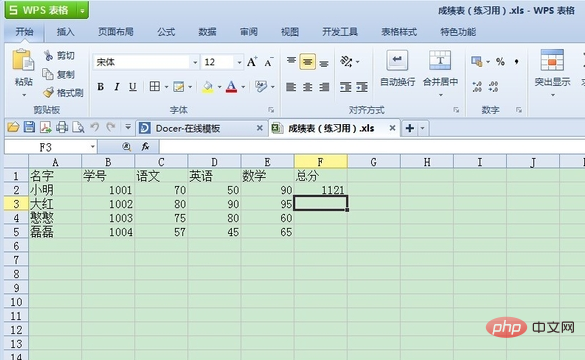Click the export to PDF icon
This screenshot has width=585, height=360.
click(x=46, y=128)
